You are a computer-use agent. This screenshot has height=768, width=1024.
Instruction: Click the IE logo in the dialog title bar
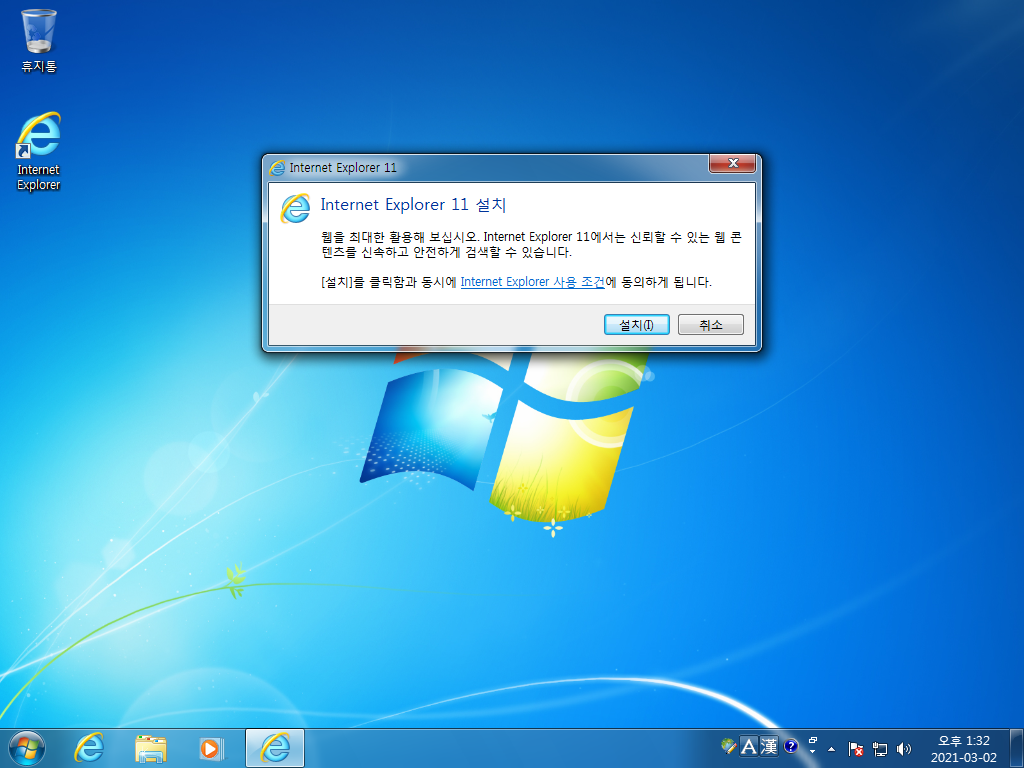pyautogui.click(x=278, y=168)
